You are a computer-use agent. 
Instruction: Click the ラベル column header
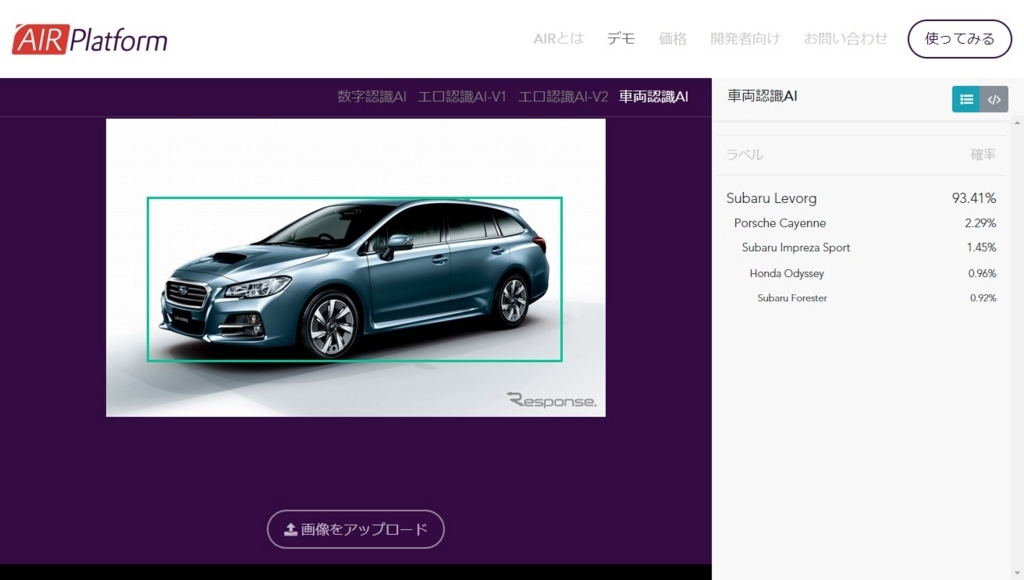744,155
